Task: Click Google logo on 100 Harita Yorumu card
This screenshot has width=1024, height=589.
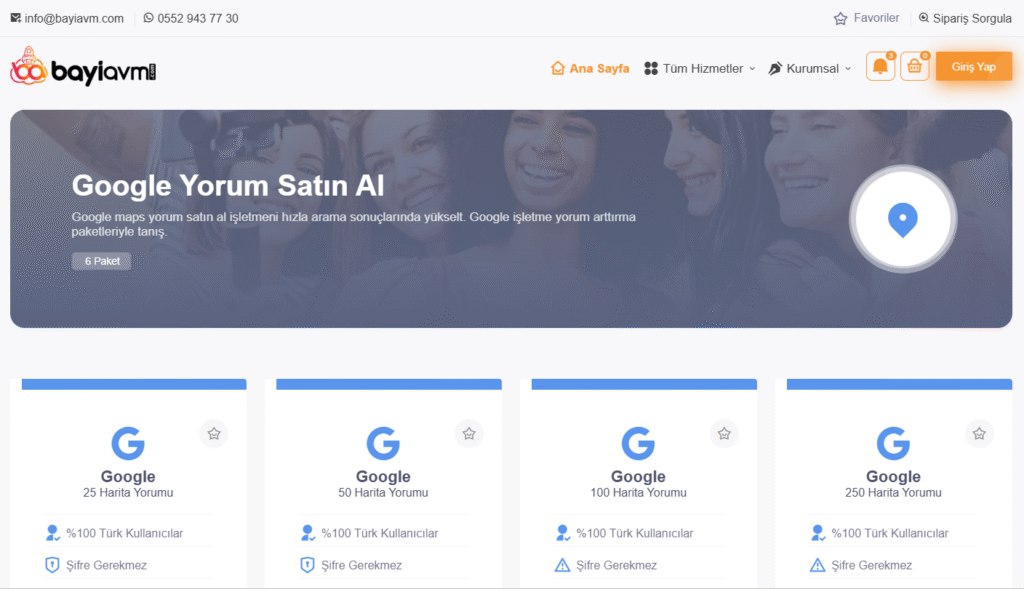Action: [x=638, y=443]
